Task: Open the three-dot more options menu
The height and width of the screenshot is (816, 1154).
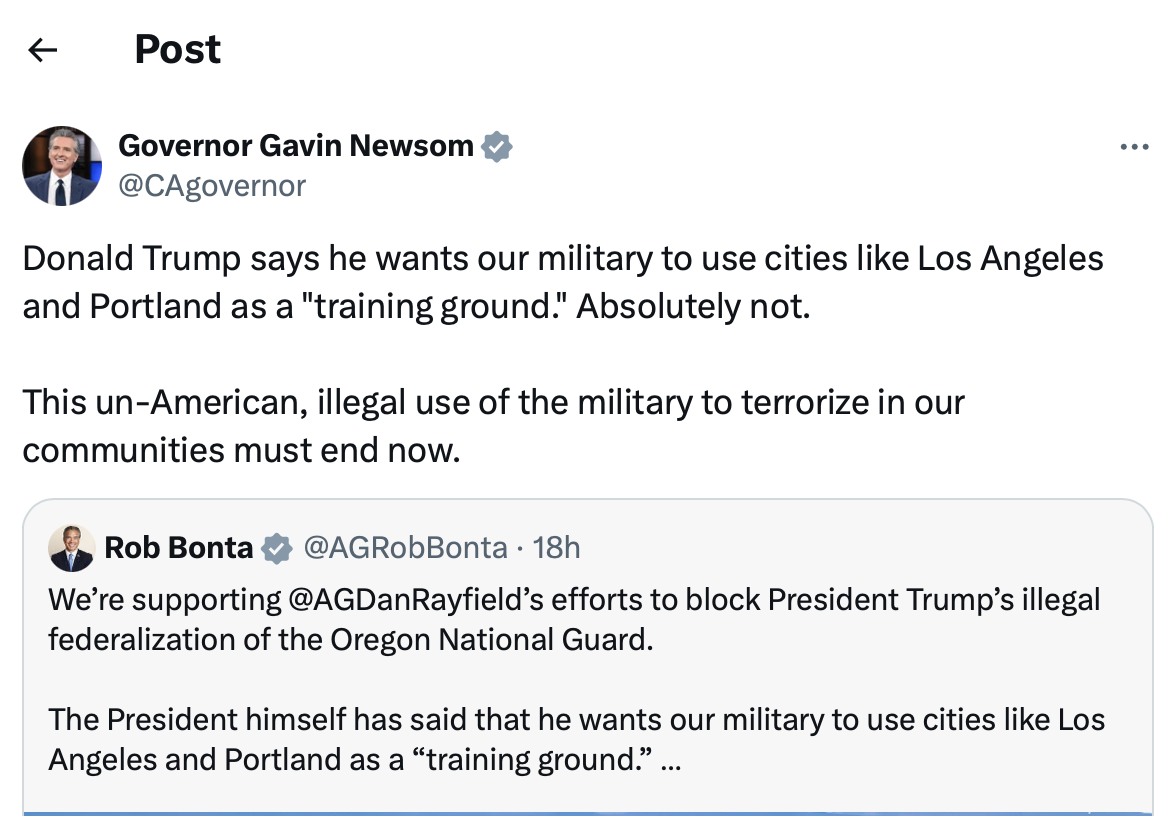Action: coord(1134,148)
